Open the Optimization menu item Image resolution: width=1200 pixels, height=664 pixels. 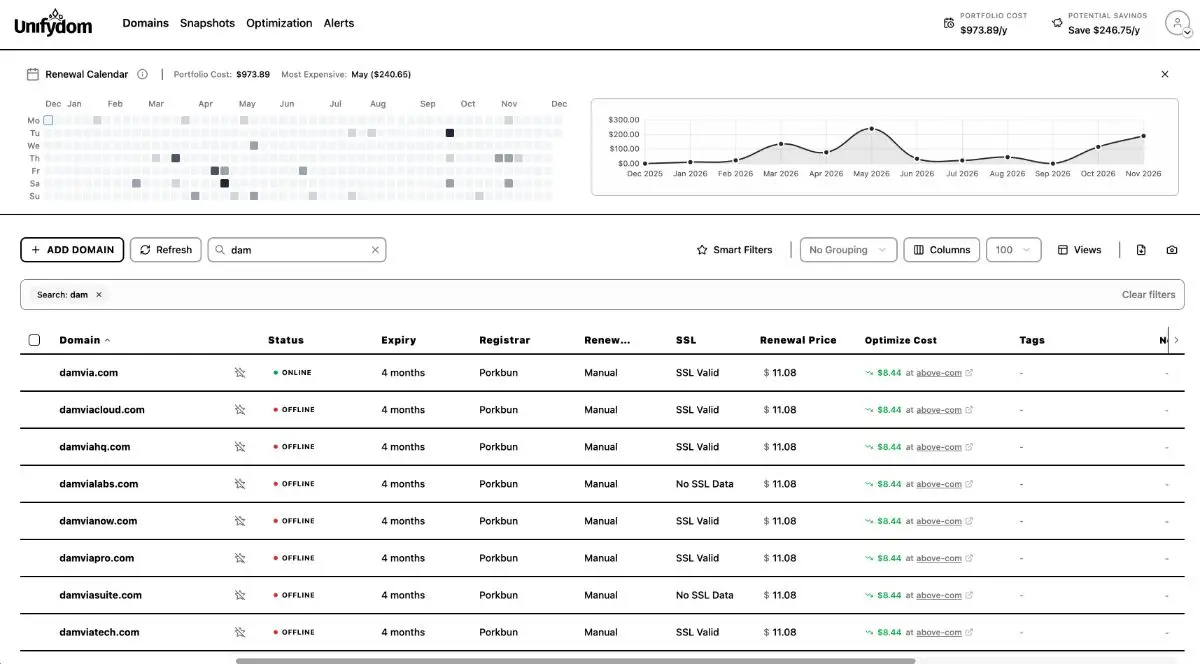pyautogui.click(x=279, y=22)
